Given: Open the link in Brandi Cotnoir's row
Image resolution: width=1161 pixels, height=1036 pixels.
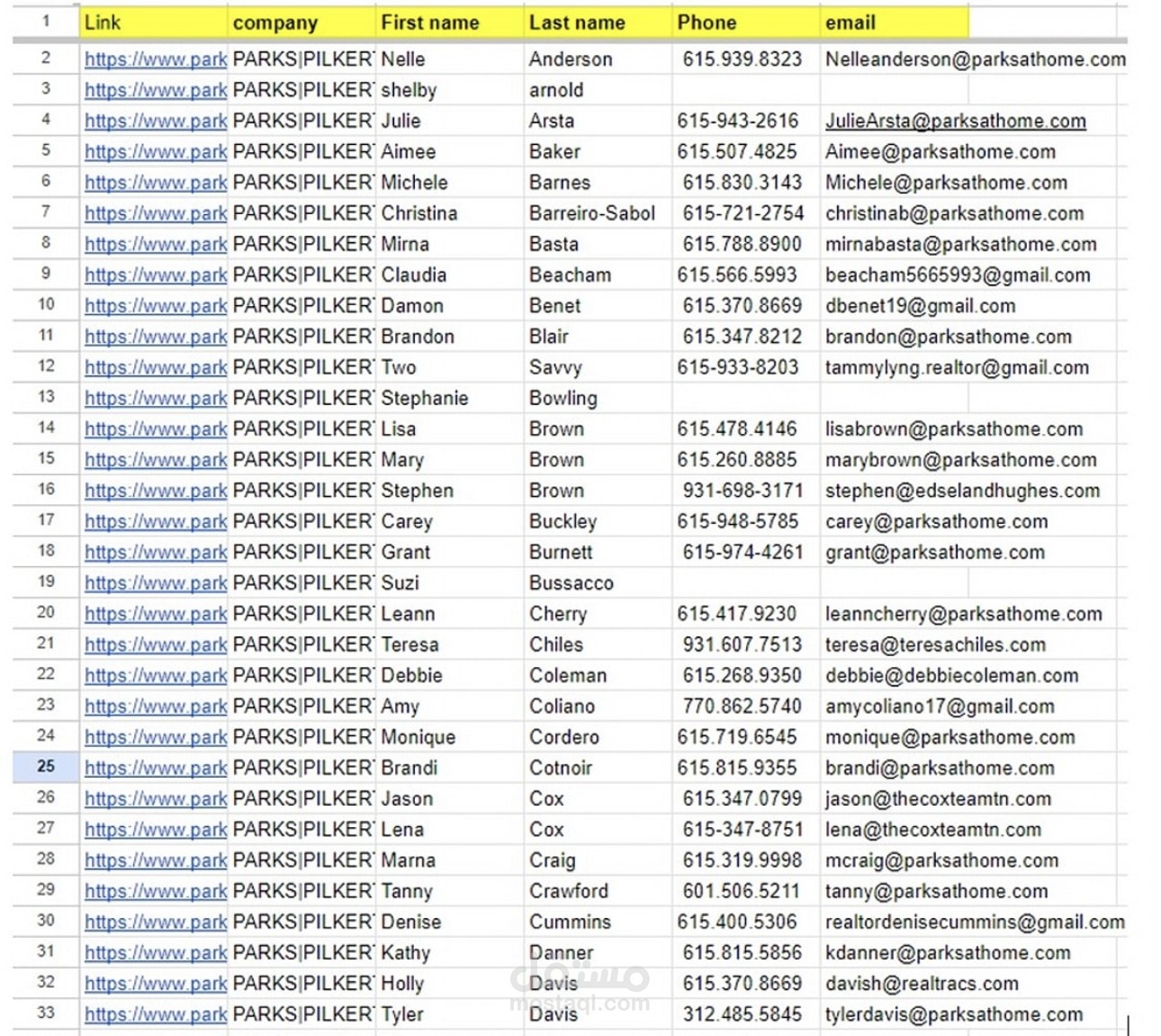Looking at the screenshot, I should [x=156, y=769].
